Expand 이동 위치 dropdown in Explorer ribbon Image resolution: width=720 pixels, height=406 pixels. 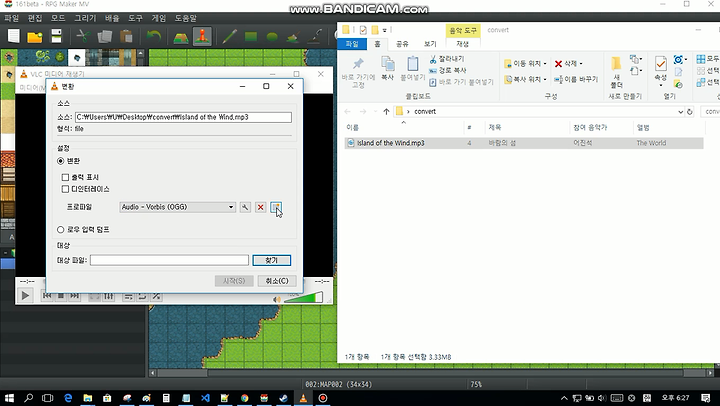pos(545,64)
